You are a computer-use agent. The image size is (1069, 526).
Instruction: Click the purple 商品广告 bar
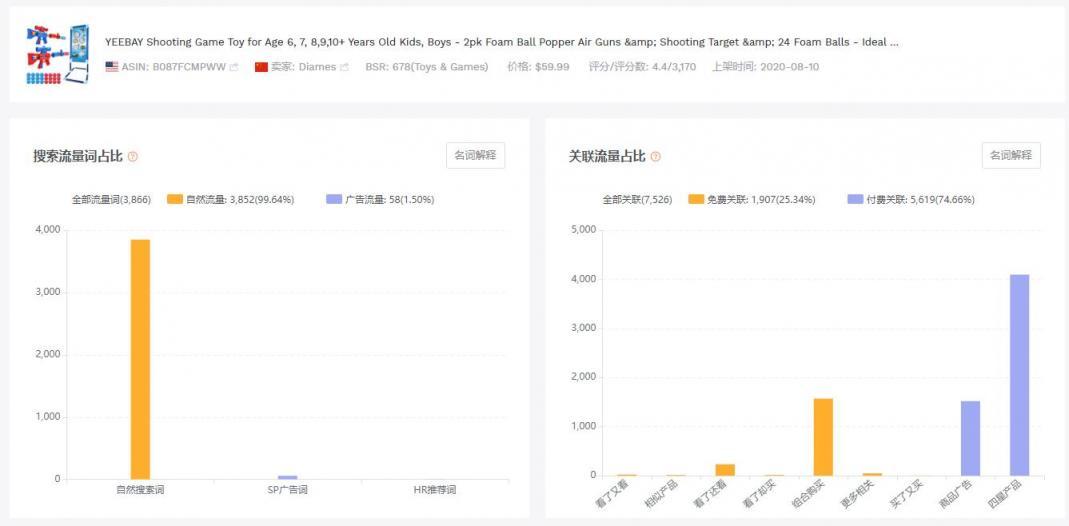coord(970,438)
